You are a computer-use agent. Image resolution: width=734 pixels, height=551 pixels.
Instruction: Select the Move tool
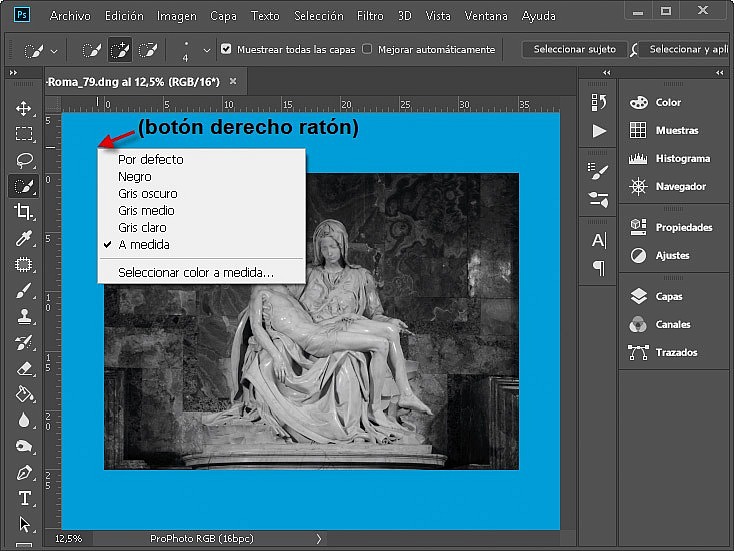[23, 108]
